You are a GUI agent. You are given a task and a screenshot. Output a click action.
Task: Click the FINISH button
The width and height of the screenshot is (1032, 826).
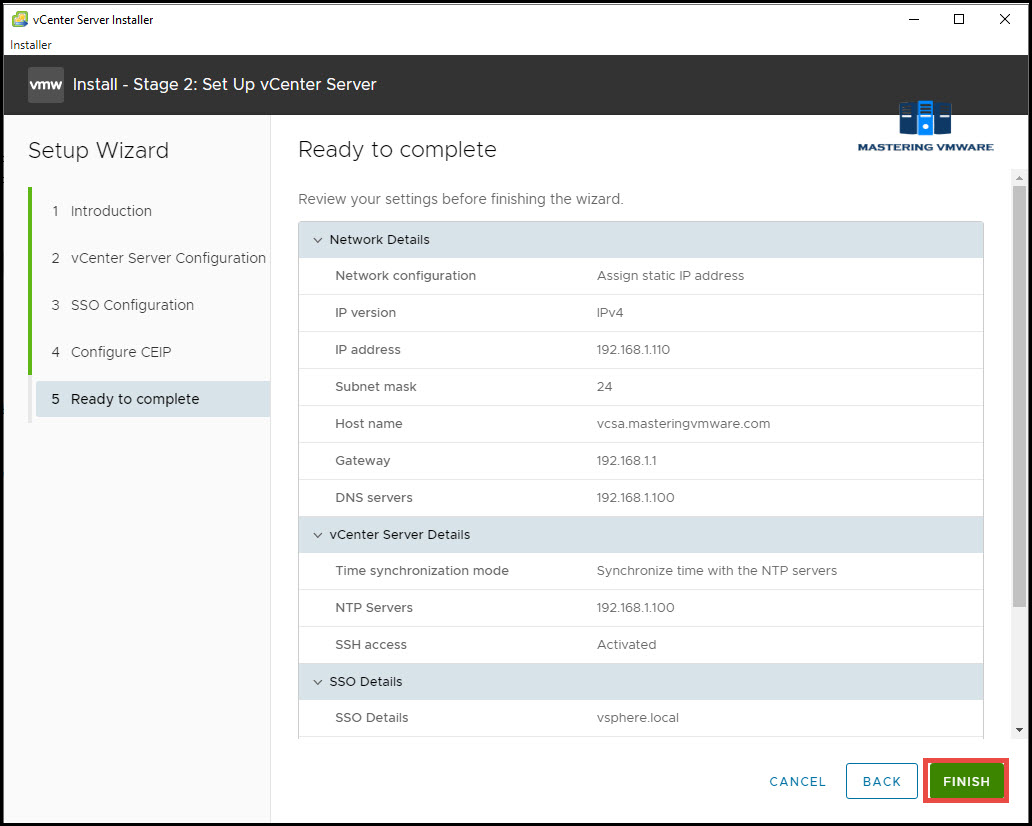pyautogui.click(x=966, y=781)
